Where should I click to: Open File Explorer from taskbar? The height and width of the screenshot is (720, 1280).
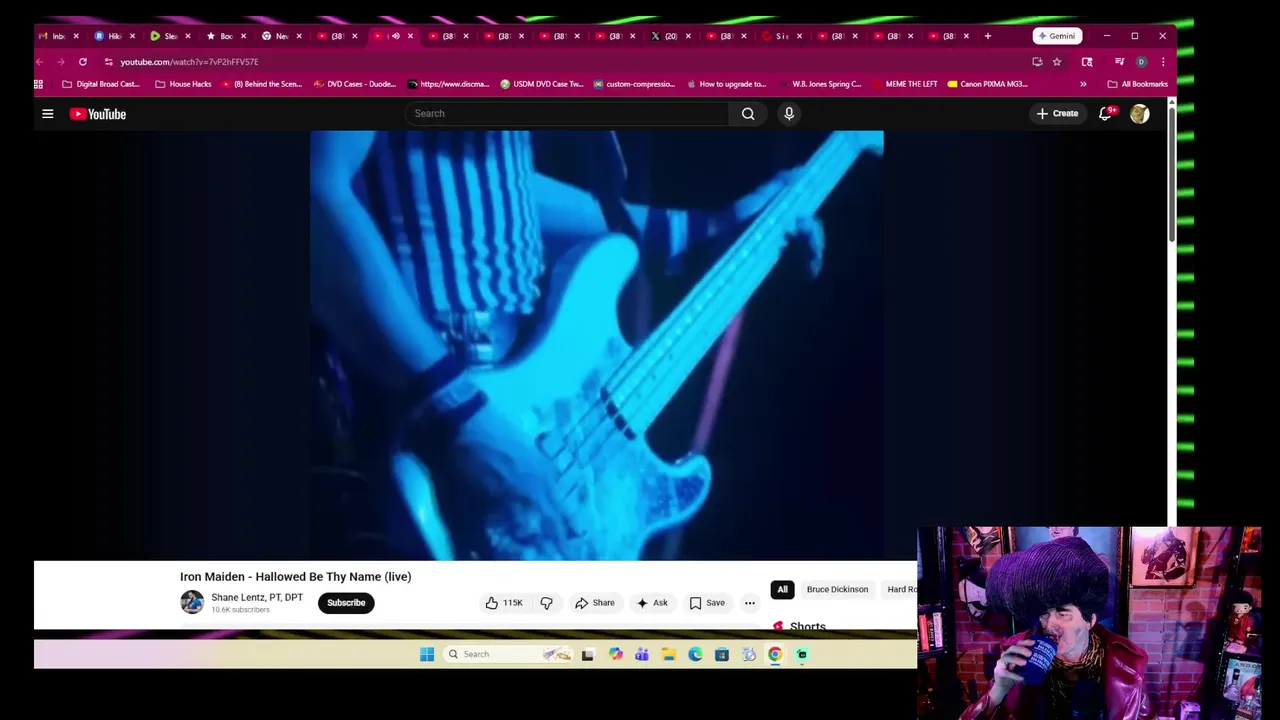tap(669, 654)
